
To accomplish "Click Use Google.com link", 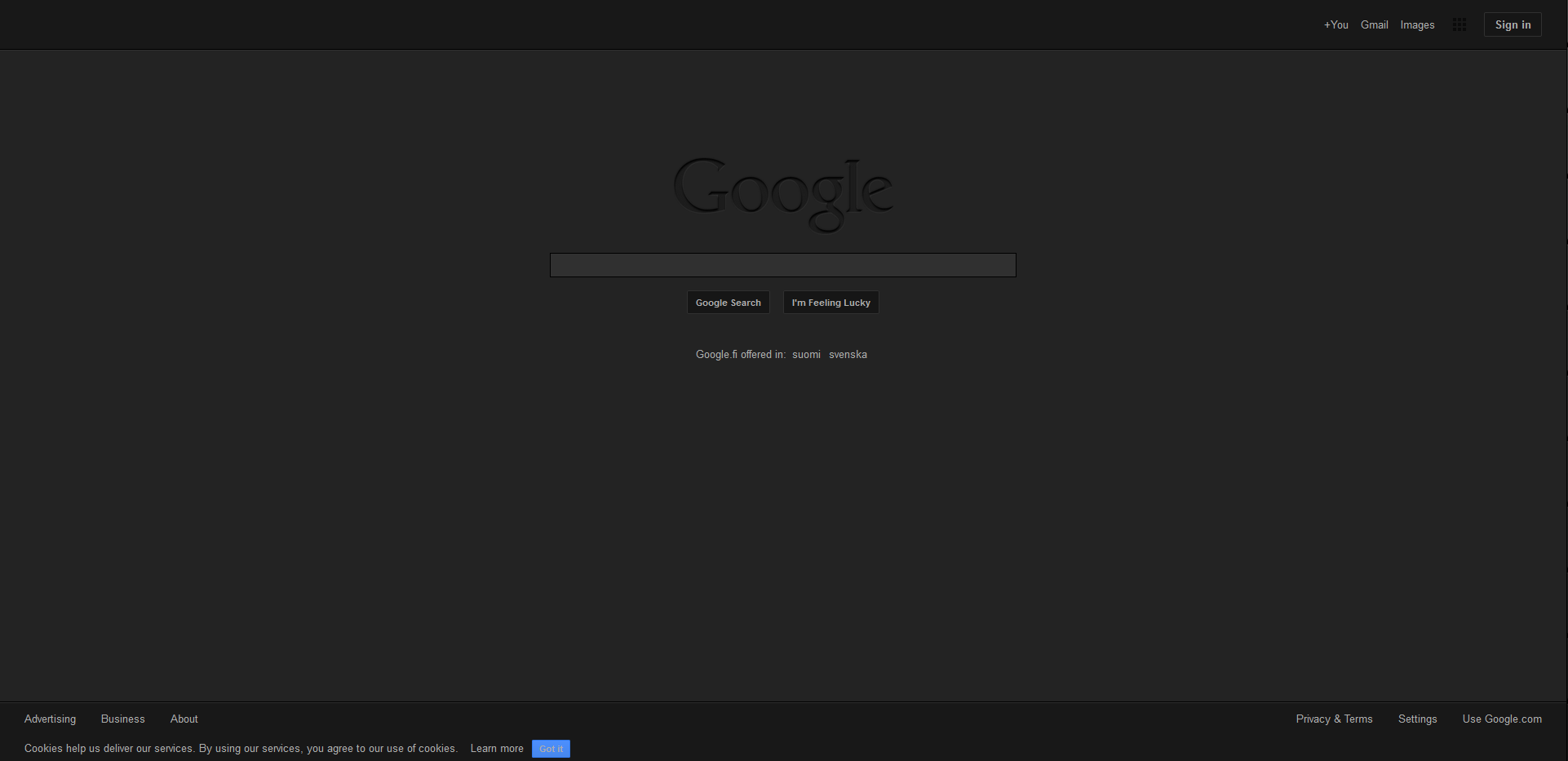I will pos(1502,719).
